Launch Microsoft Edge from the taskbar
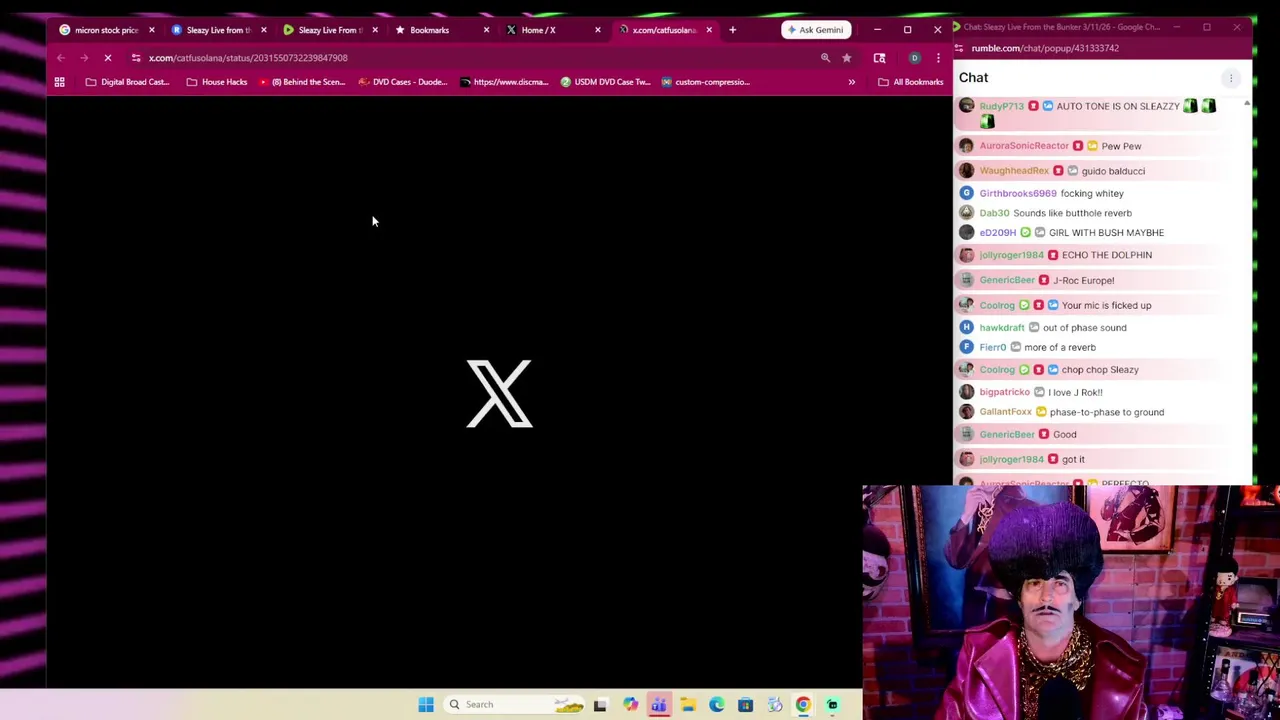The width and height of the screenshot is (1280, 720). [717, 705]
